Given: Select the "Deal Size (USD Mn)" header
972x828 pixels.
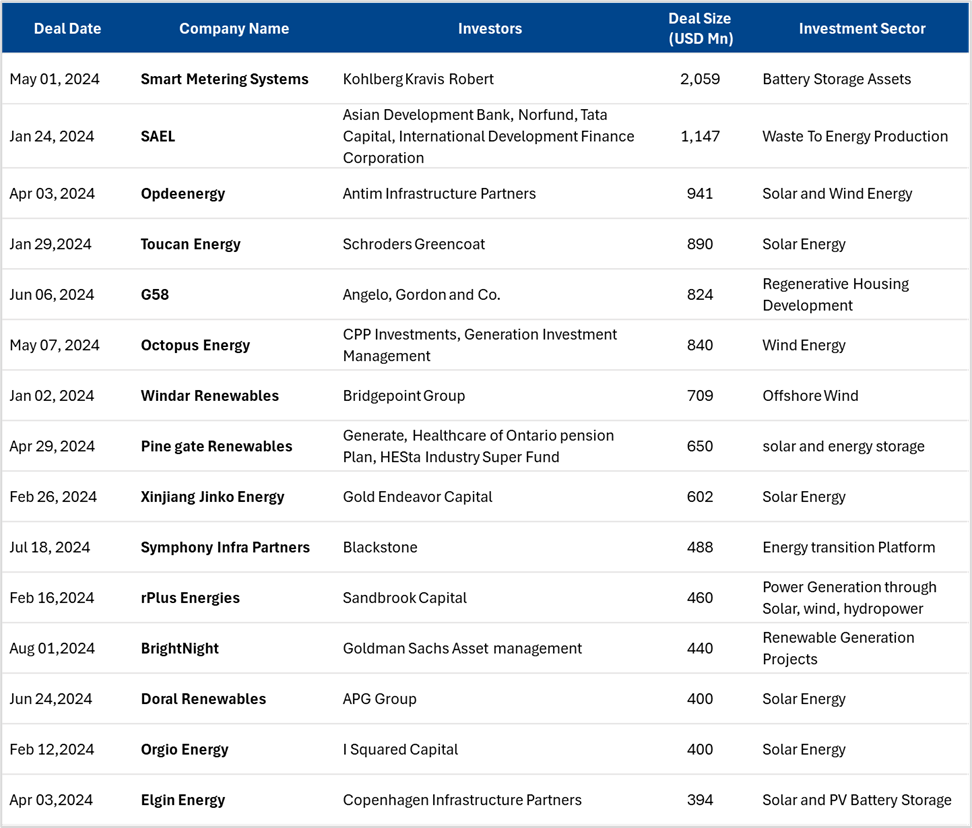Looking at the screenshot, I should (700, 29).
